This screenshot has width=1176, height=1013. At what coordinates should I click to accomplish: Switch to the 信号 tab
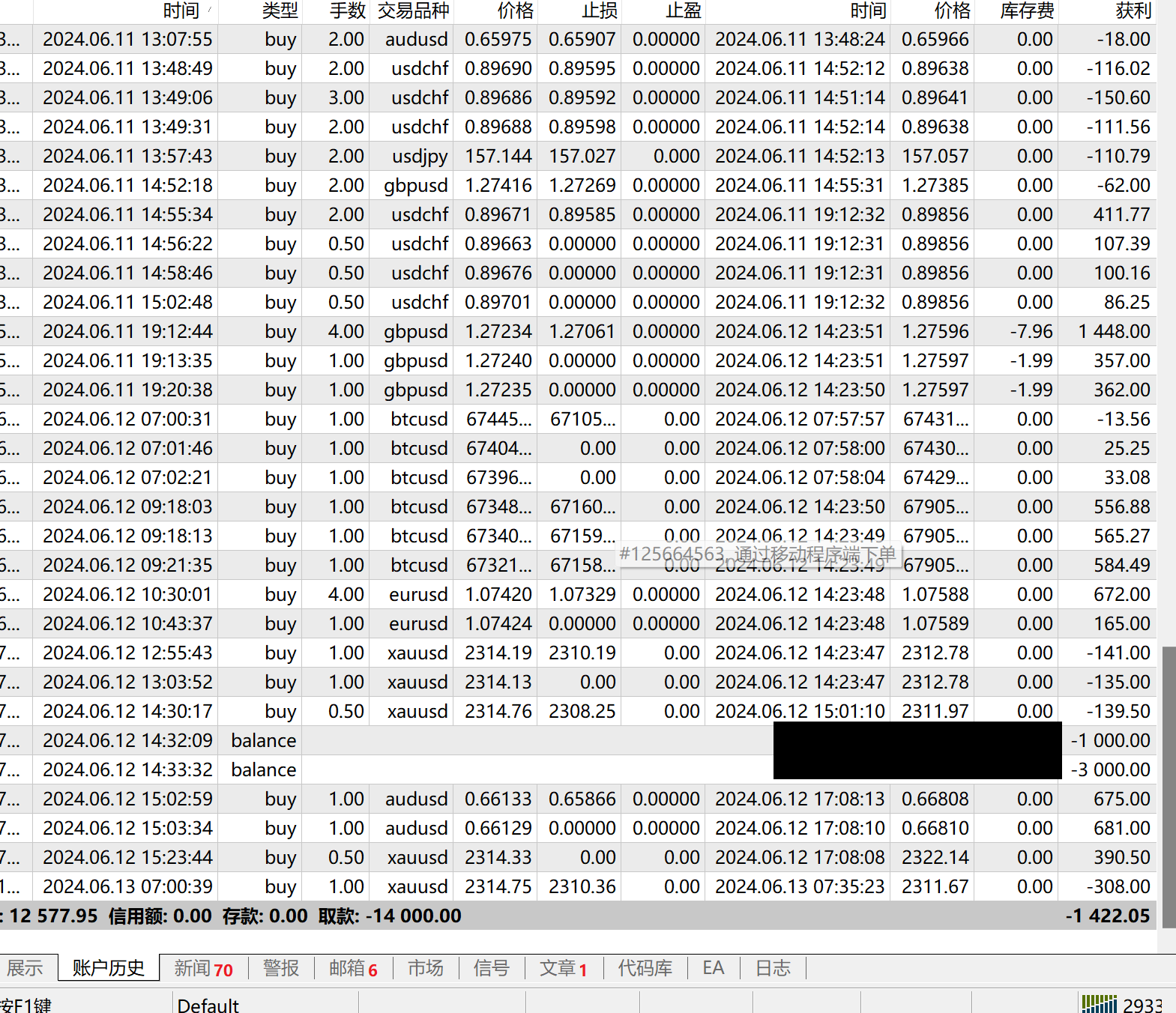(x=491, y=969)
